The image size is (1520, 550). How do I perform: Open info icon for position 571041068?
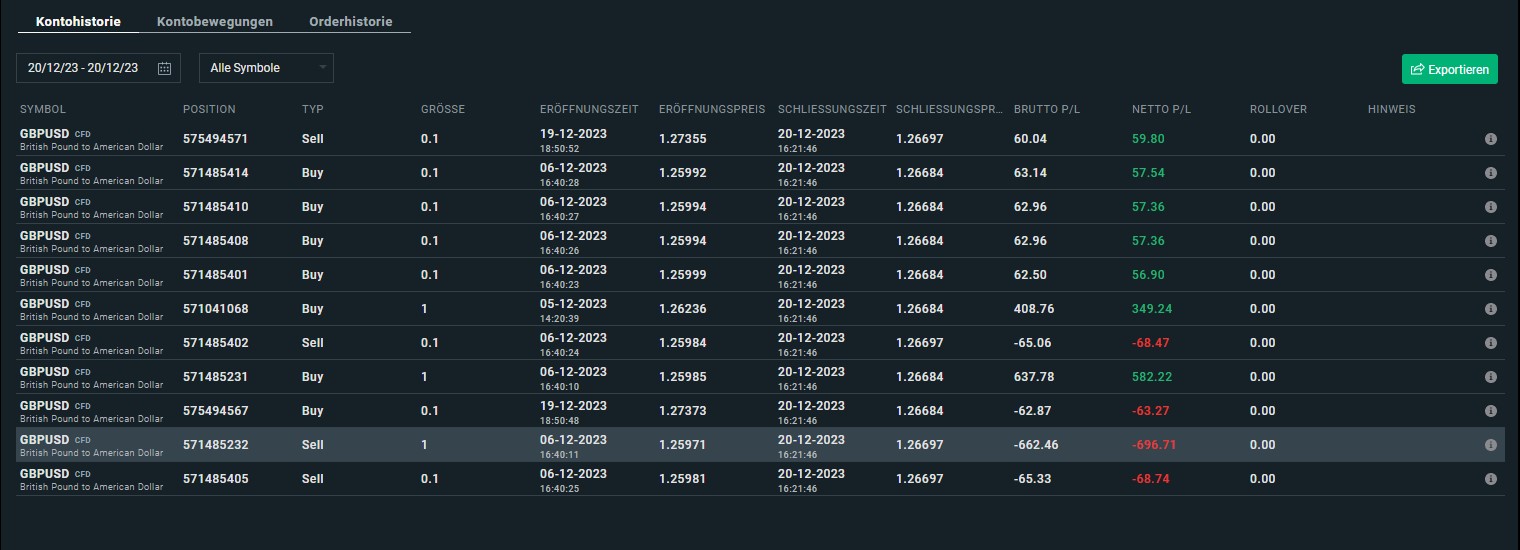click(x=1490, y=309)
